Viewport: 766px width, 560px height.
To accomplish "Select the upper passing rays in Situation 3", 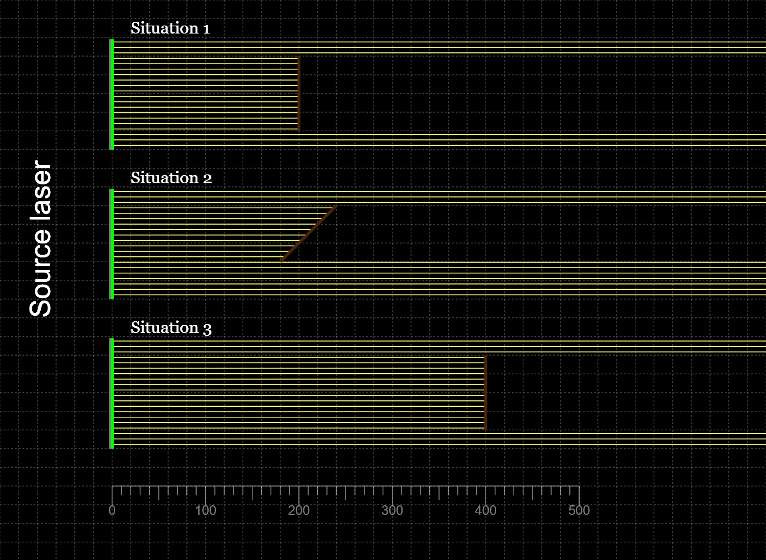I will [x=620, y=346].
